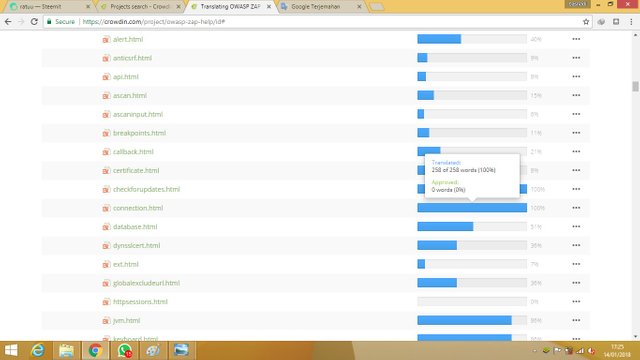Viewport: 640px width, 360px height.
Task: Reload the current page
Action: coord(34,22)
